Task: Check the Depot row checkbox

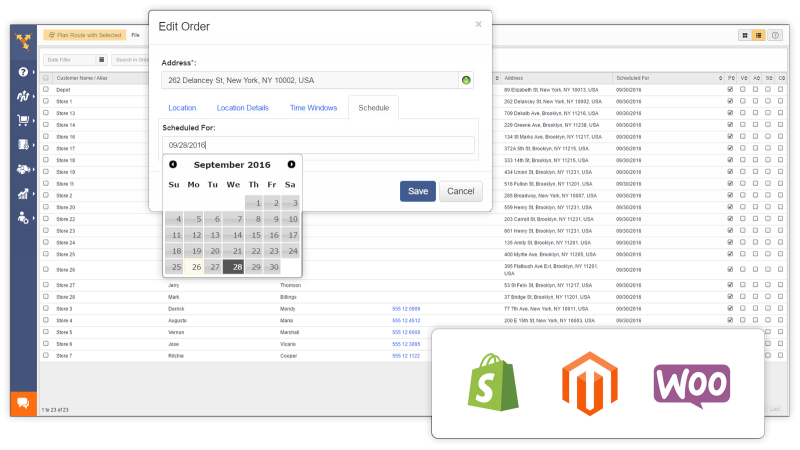Action: (x=46, y=89)
